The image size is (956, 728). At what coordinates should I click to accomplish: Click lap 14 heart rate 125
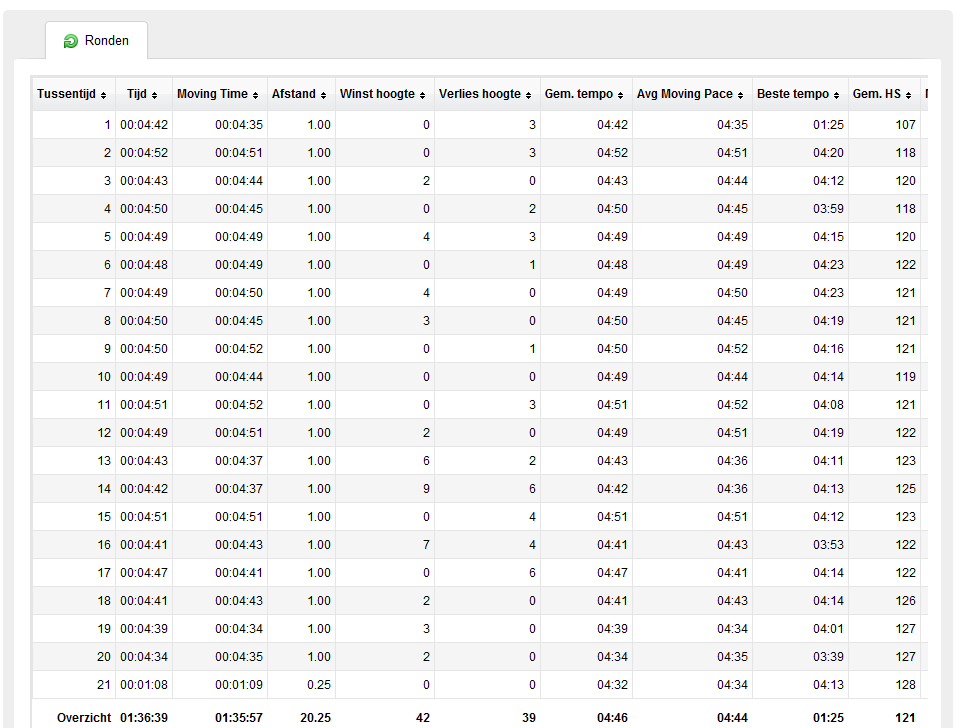[905, 490]
